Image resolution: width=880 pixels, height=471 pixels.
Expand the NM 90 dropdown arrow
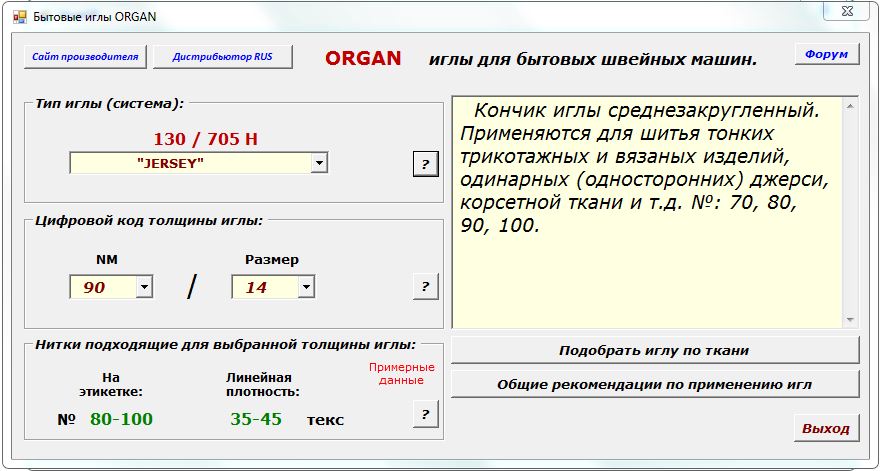click(144, 287)
